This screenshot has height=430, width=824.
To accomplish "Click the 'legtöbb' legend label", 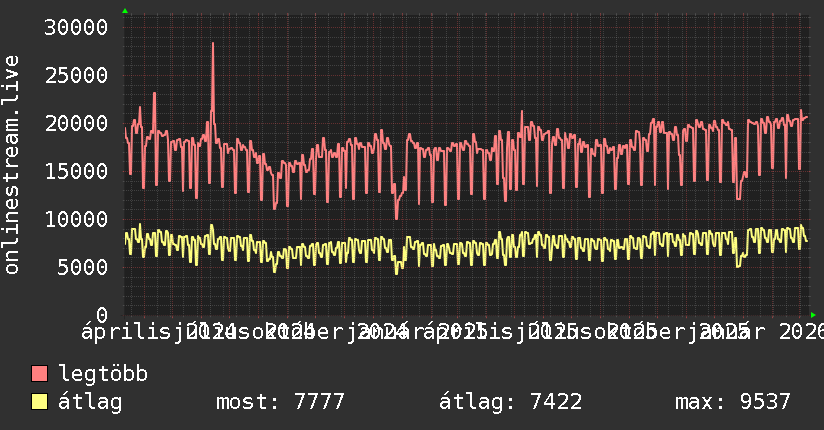I will [103, 373].
